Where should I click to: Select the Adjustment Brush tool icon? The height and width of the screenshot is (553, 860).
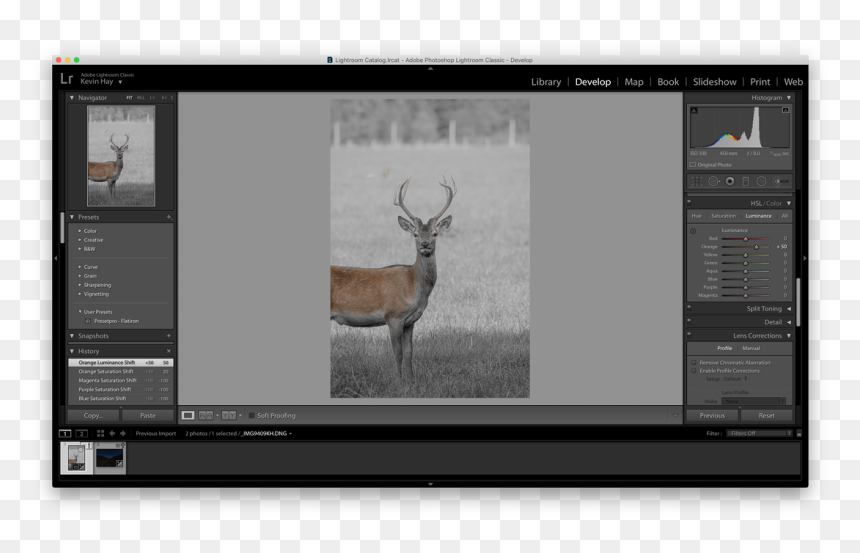780,181
